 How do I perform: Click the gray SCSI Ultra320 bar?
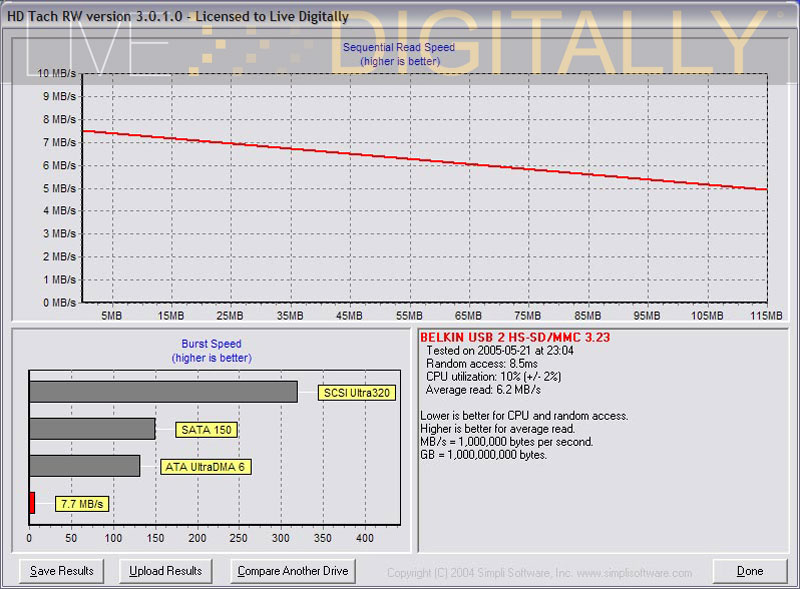(x=163, y=391)
